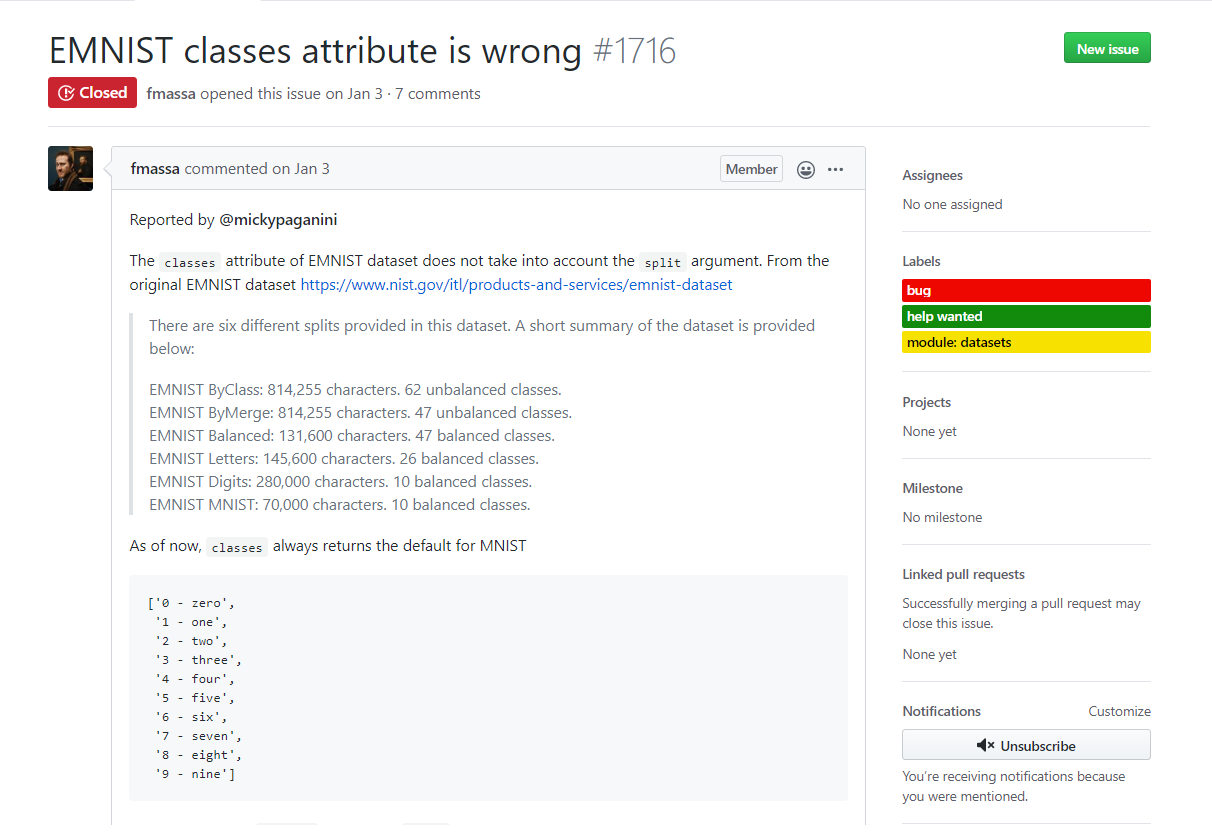Click the @mickypaganini mention link
The height and width of the screenshot is (839, 1212).
285,220
